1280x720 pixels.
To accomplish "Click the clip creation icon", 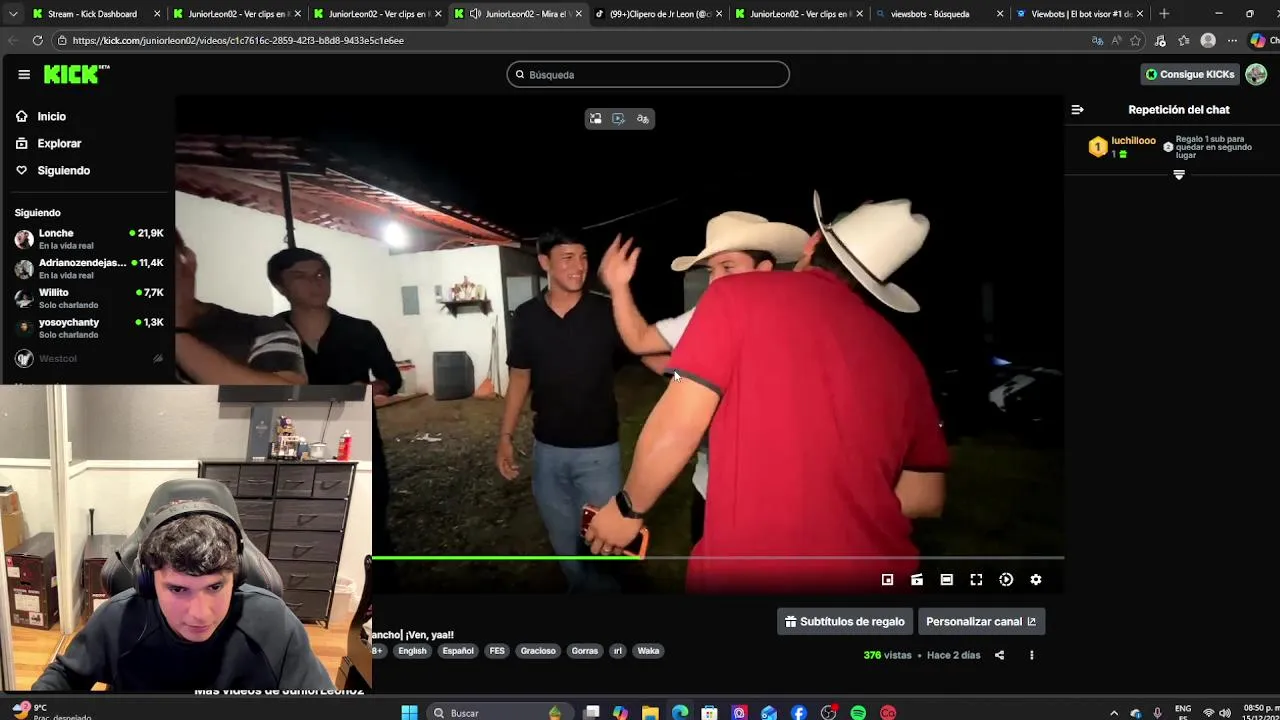I will tap(917, 580).
